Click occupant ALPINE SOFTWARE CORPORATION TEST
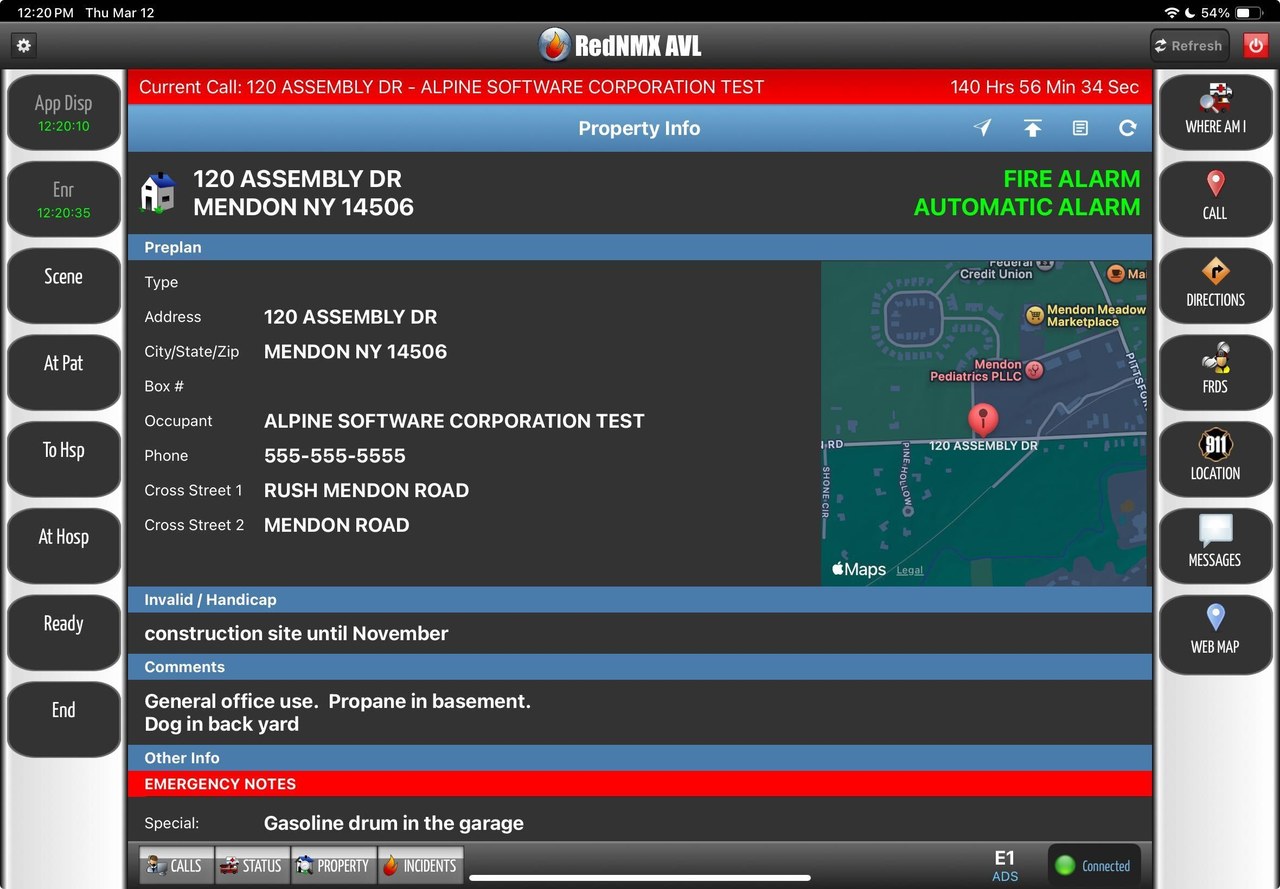The height and width of the screenshot is (889, 1280). pyautogui.click(x=454, y=421)
